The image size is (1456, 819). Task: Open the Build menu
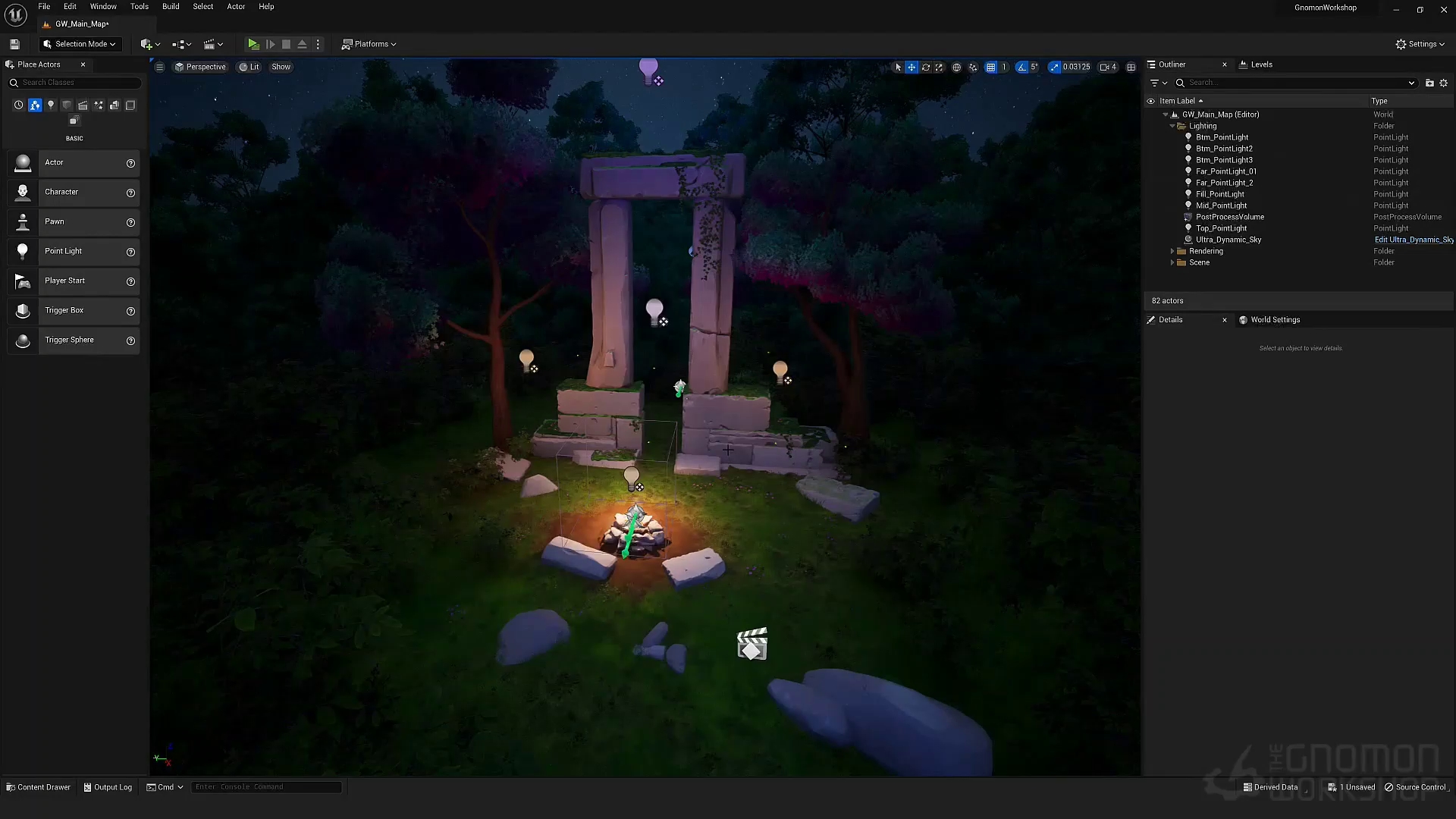click(171, 7)
